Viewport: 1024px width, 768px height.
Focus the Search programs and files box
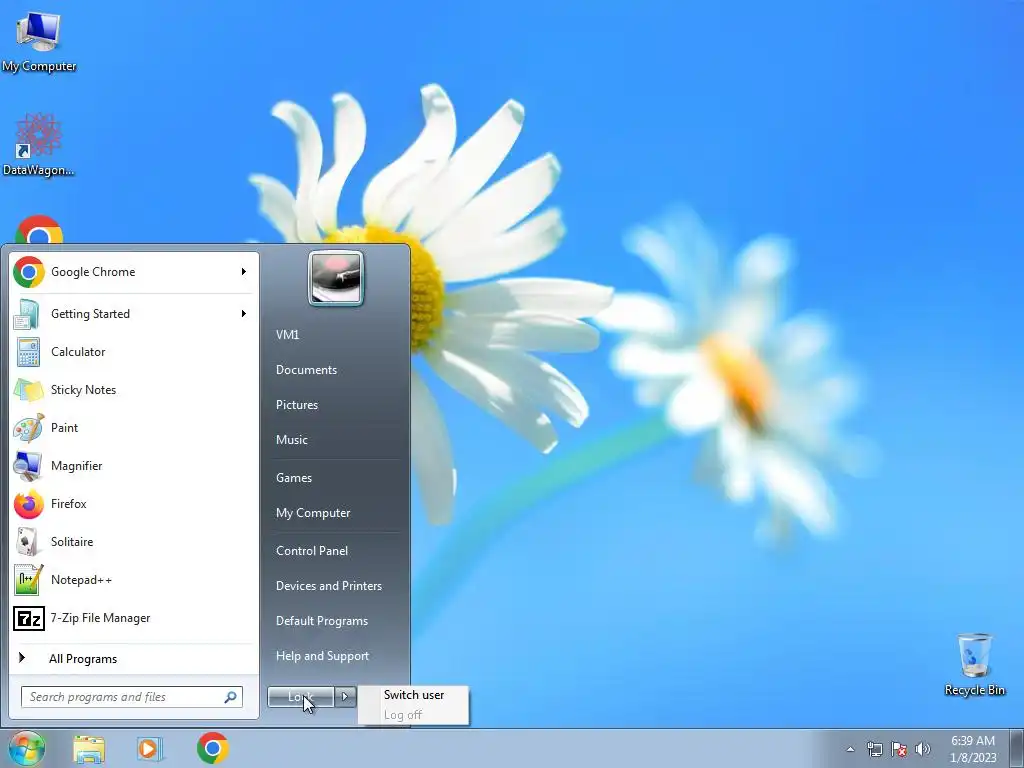coord(132,697)
